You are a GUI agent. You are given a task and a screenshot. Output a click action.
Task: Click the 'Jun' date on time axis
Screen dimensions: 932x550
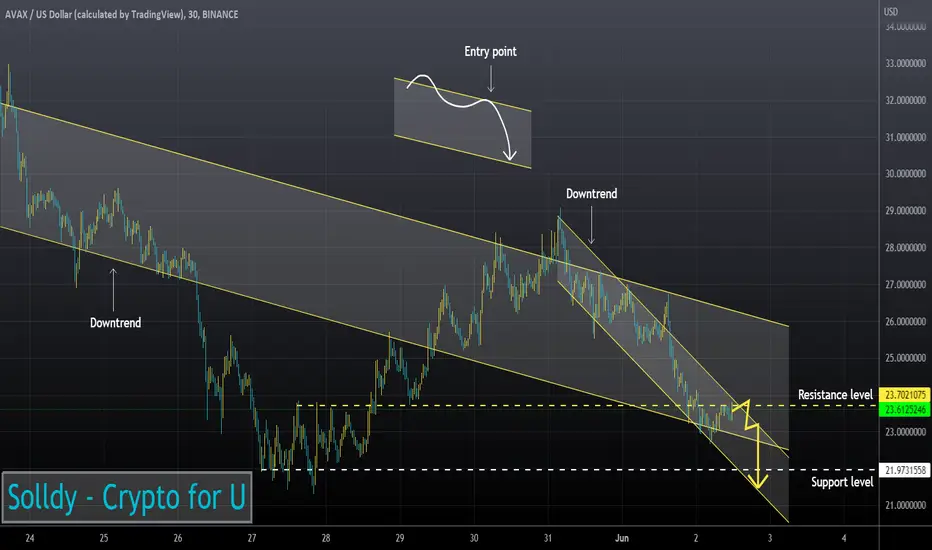tap(622, 538)
